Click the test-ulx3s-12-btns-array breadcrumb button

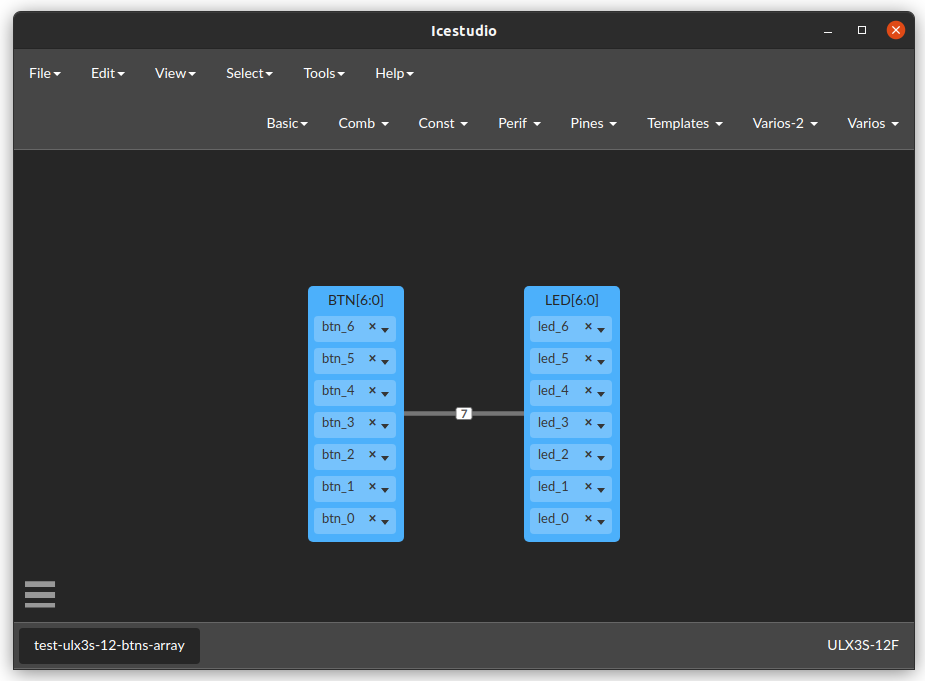[x=108, y=645]
